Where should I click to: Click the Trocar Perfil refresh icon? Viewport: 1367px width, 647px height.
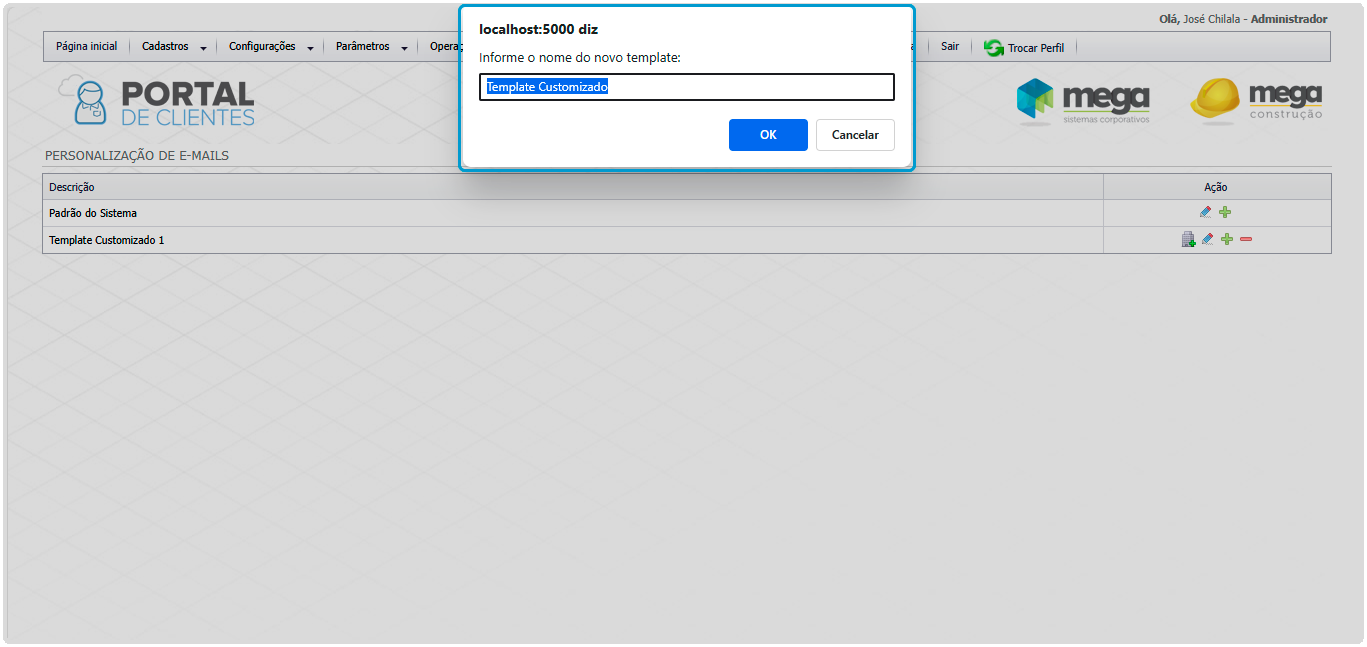click(993, 47)
